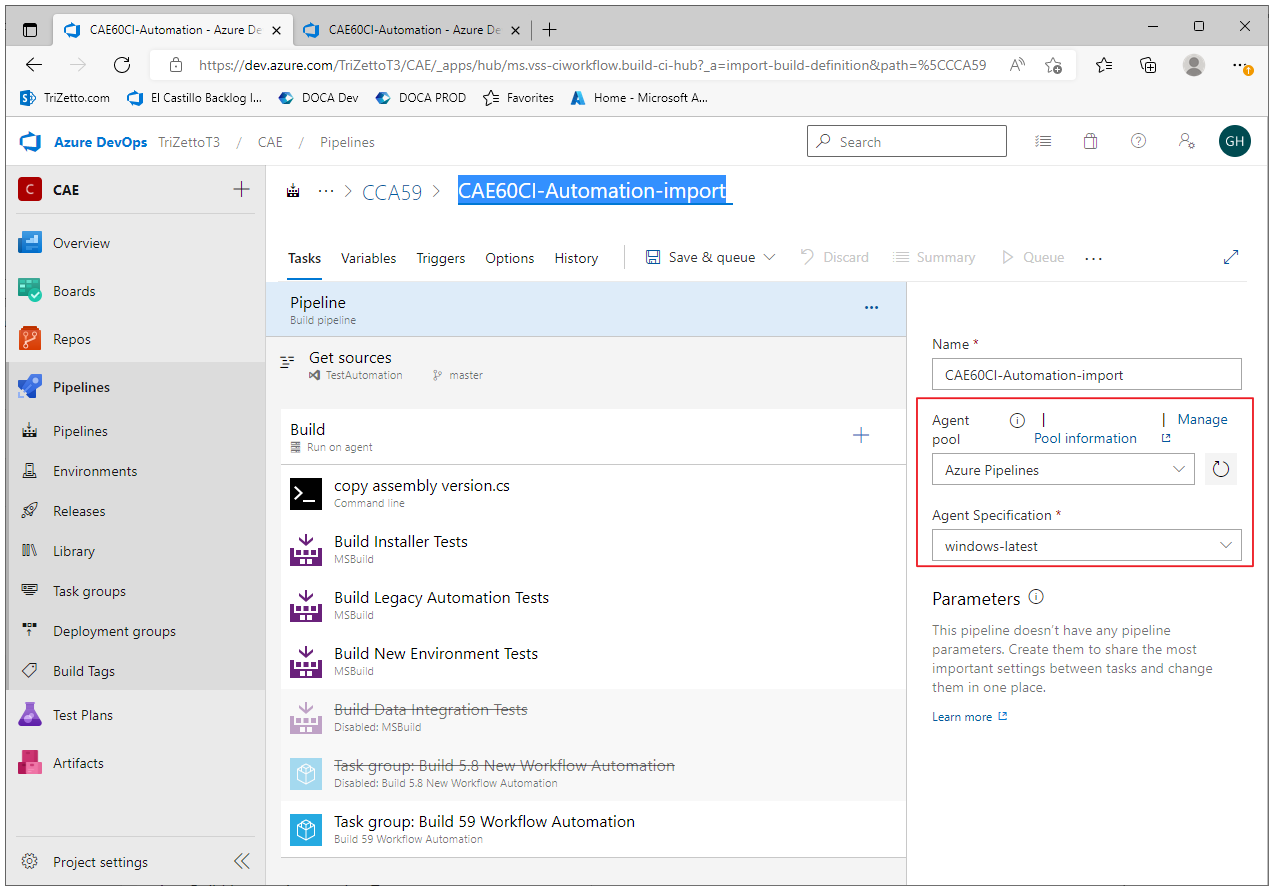Click the Manage link
Image resolution: width=1274 pixels, height=890 pixels.
1202,419
